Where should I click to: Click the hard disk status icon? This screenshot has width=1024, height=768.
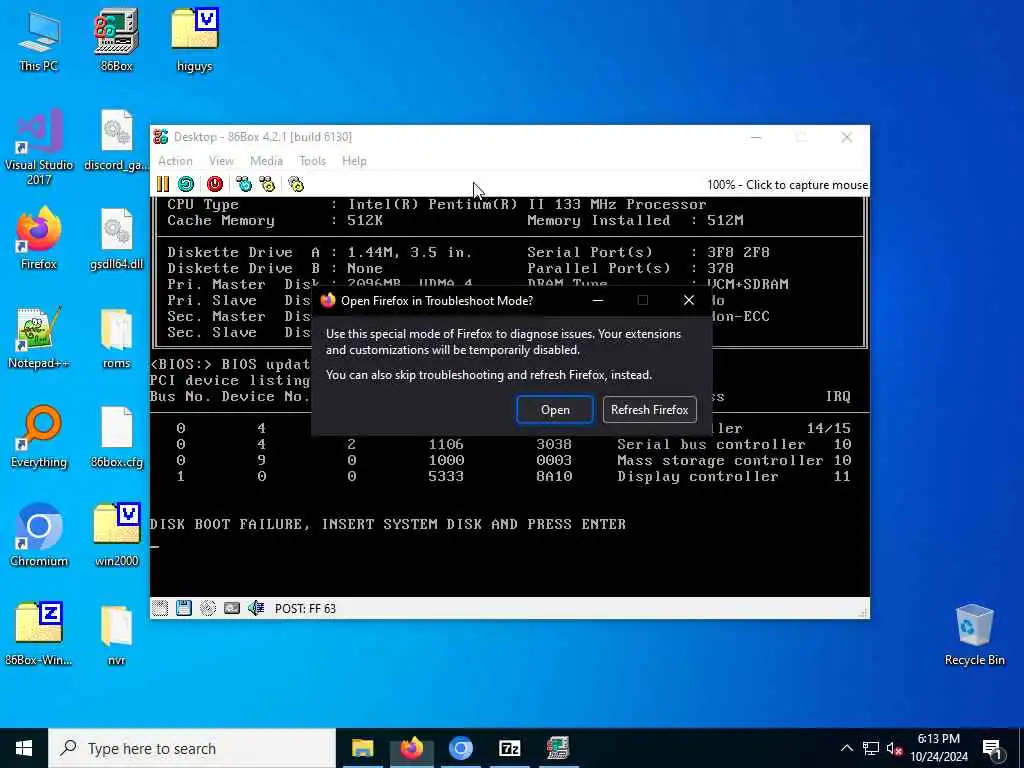coord(232,609)
